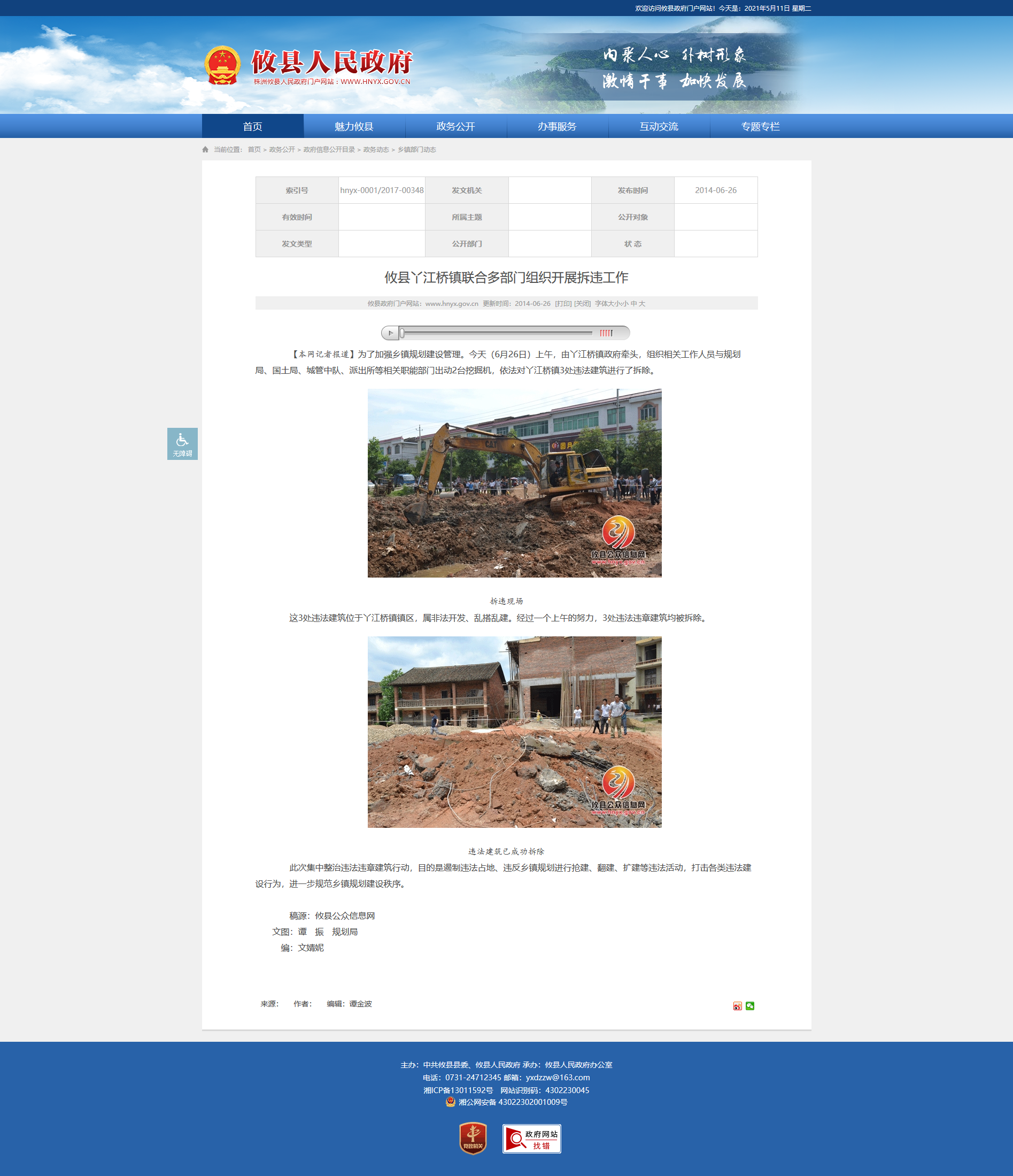Click the excavator demolition photo
Image resolution: width=1013 pixels, height=1176 pixels.
[514, 483]
